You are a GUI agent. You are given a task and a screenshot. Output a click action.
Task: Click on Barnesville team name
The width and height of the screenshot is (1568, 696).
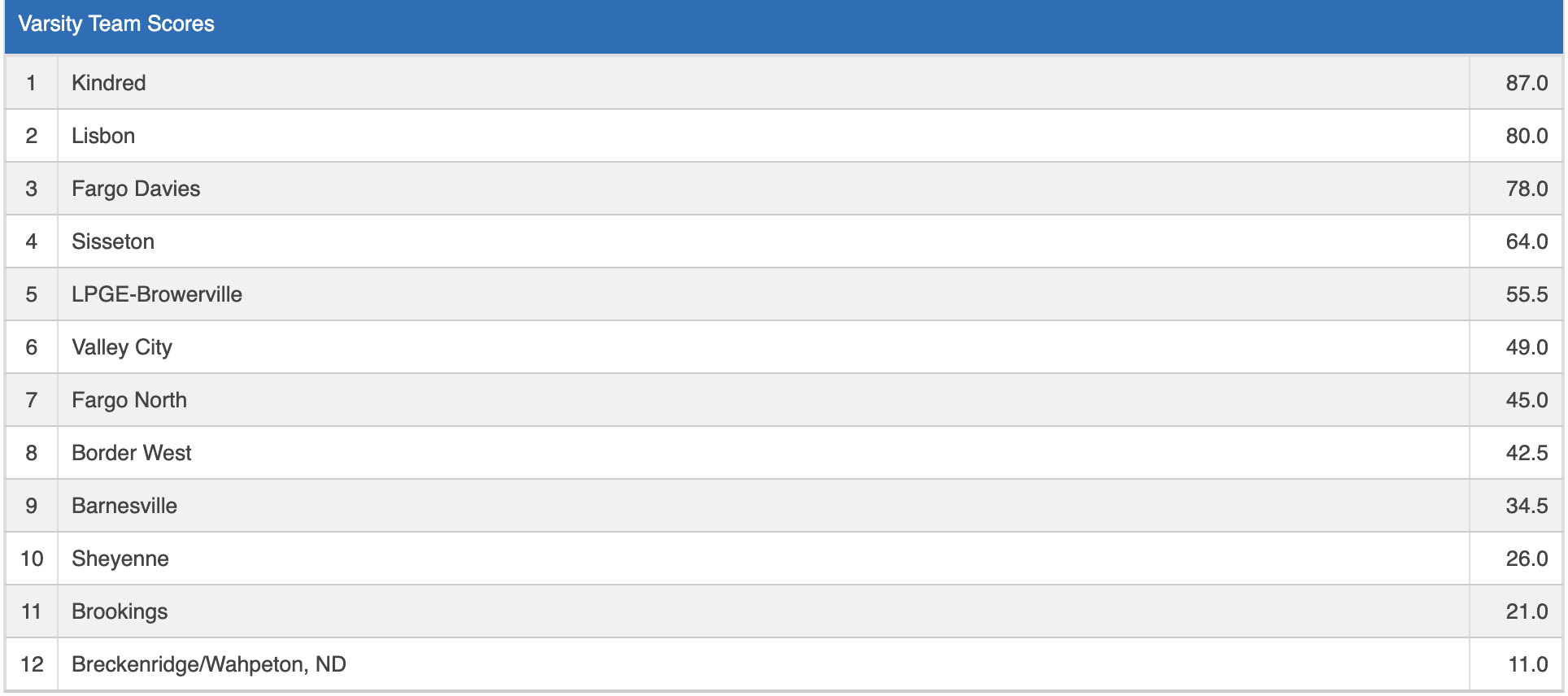pyautogui.click(x=124, y=506)
